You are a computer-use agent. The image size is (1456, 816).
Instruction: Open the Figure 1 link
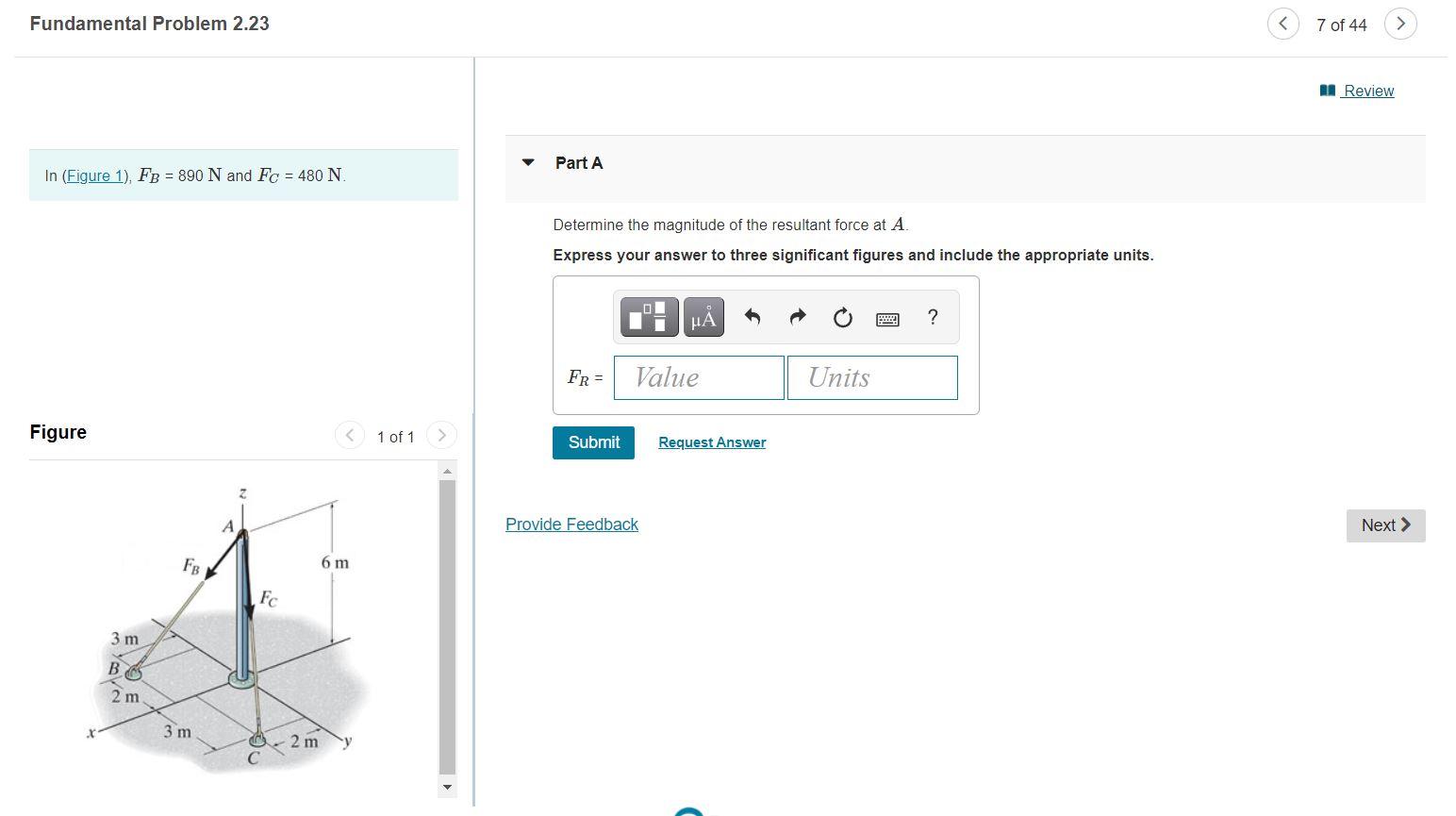click(x=93, y=175)
